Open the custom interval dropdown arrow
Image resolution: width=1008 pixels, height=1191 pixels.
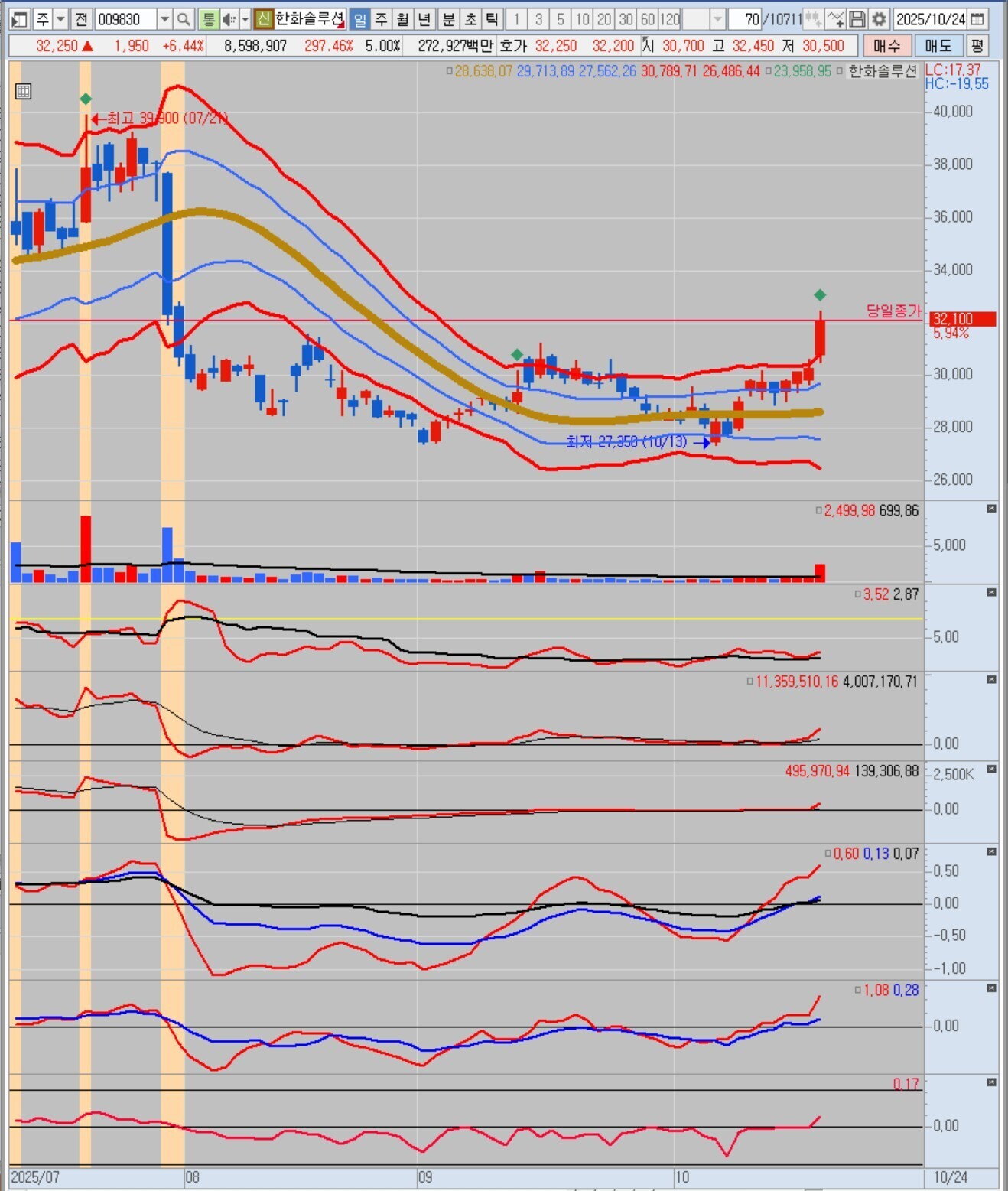pos(717,19)
